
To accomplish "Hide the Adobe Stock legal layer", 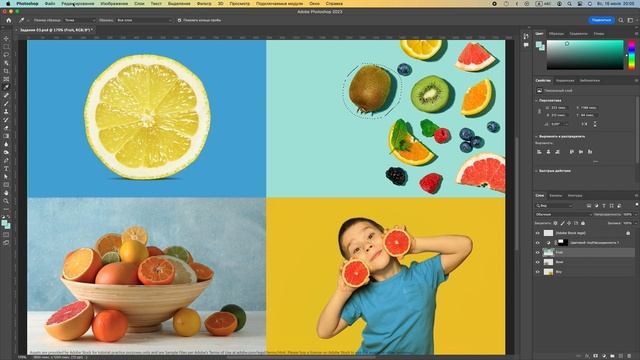I will pos(538,233).
